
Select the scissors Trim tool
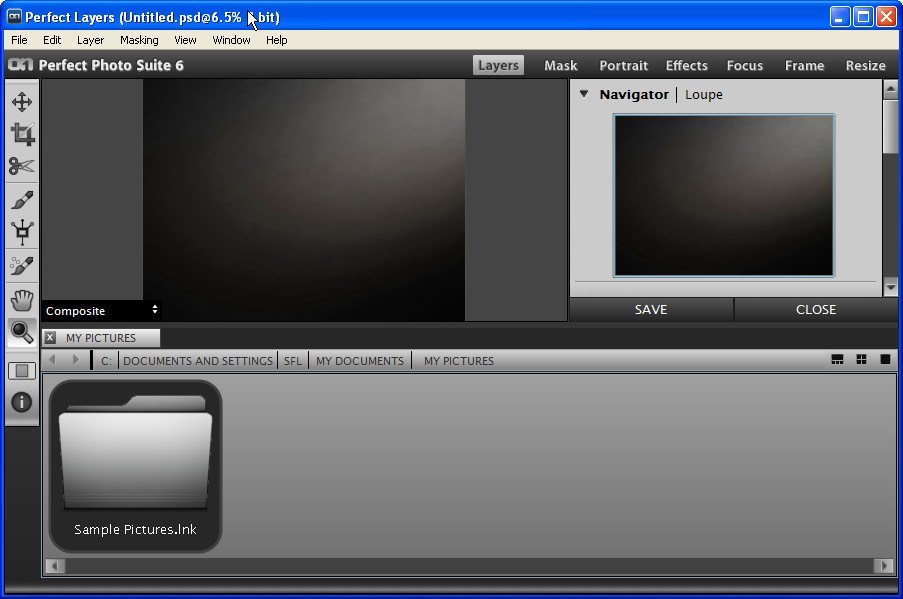tap(22, 166)
